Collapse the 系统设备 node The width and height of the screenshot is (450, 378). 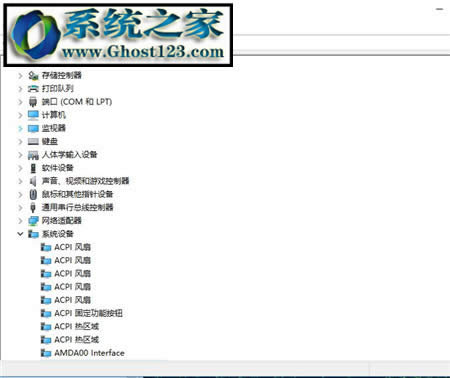tap(20, 234)
